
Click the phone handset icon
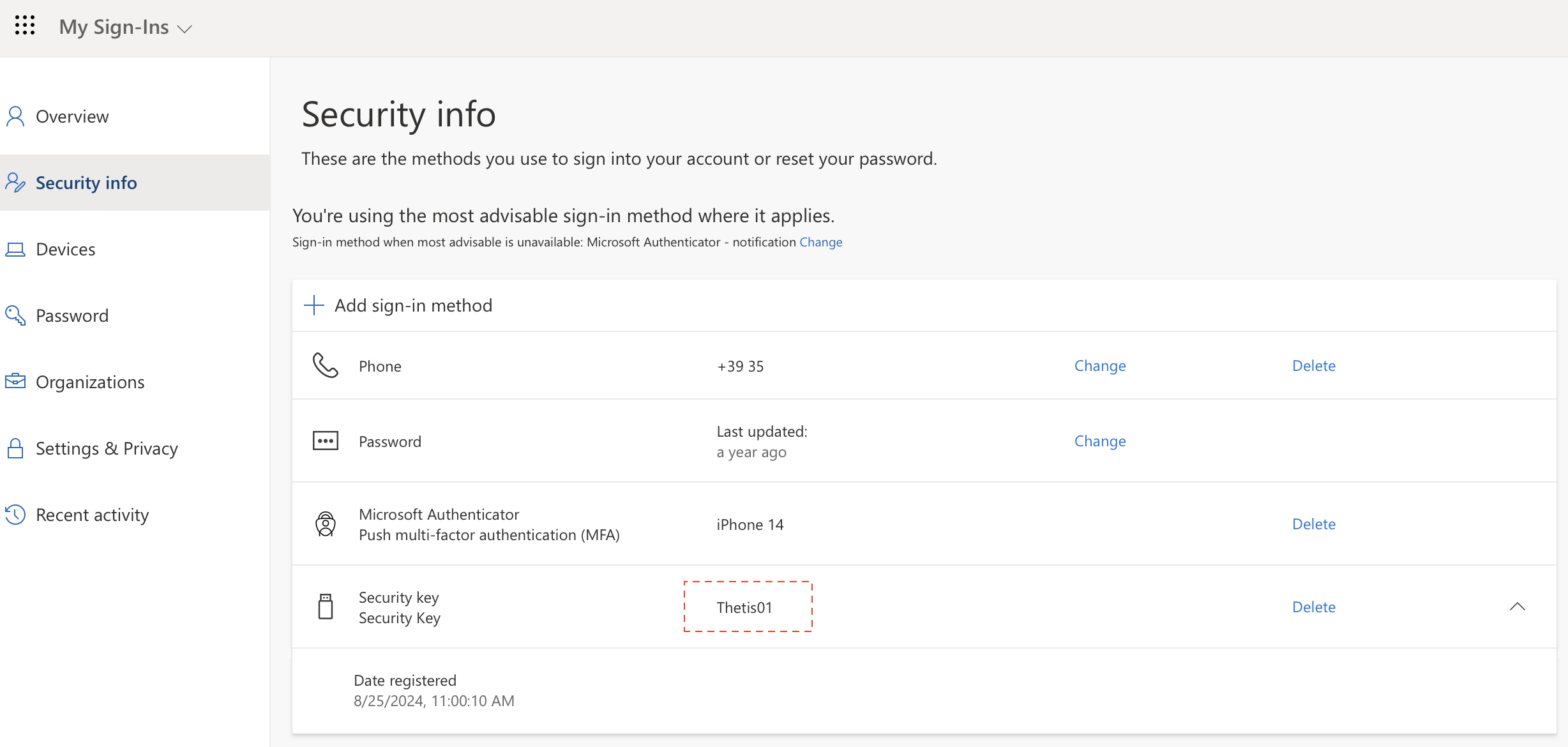[326, 365]
